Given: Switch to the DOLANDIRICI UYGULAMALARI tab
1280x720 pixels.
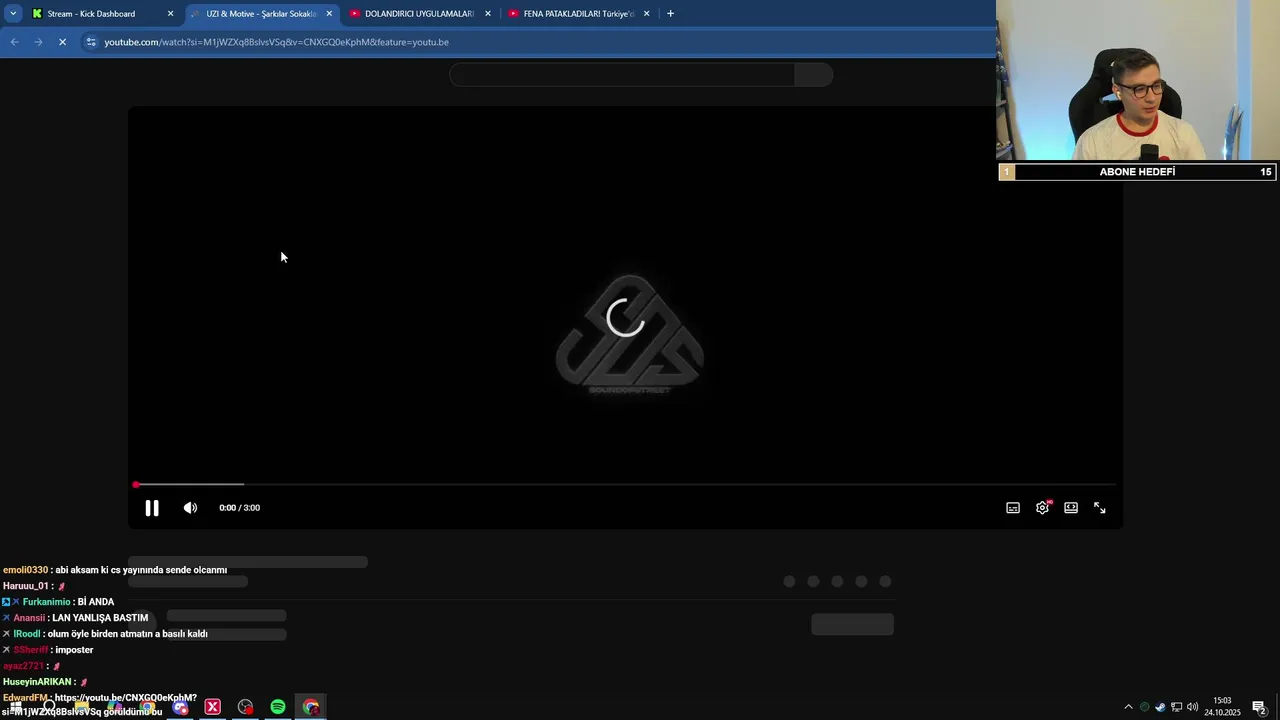Looking at the screenshot, I should (x=419, y=14).
